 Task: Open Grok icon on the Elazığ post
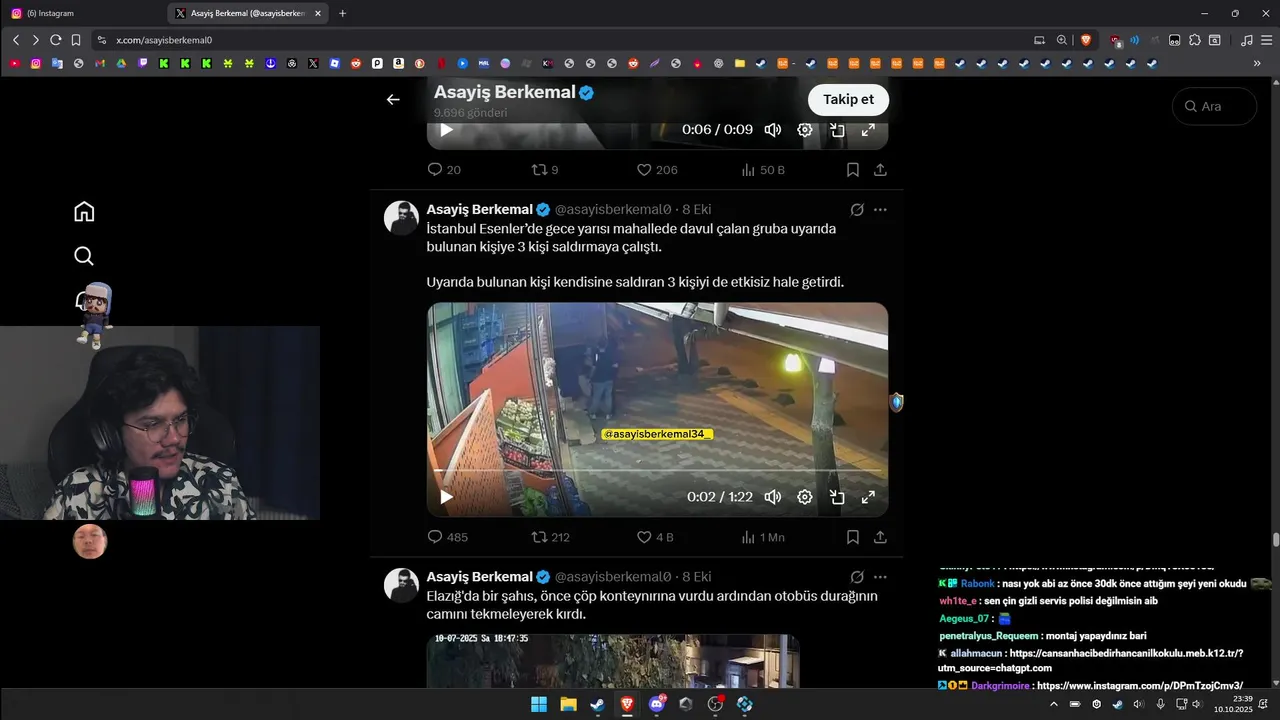point(857,577)
